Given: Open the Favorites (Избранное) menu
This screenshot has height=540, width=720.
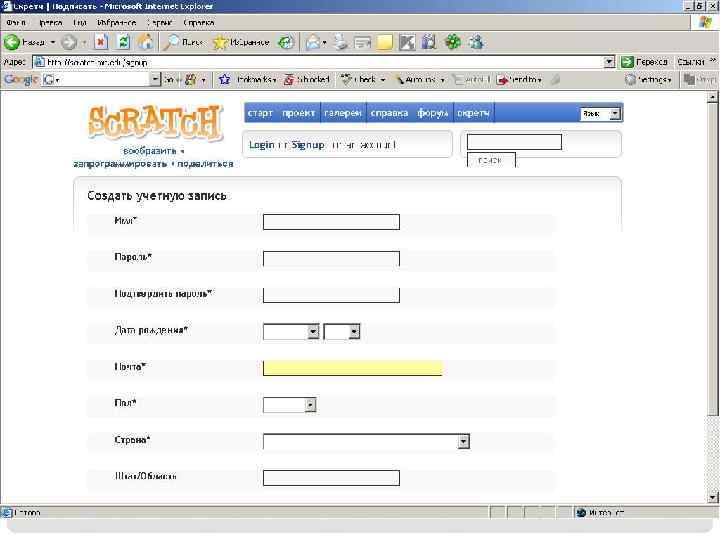Looking at the screenshot, I should pyautogui.click(x=117, y=22).
